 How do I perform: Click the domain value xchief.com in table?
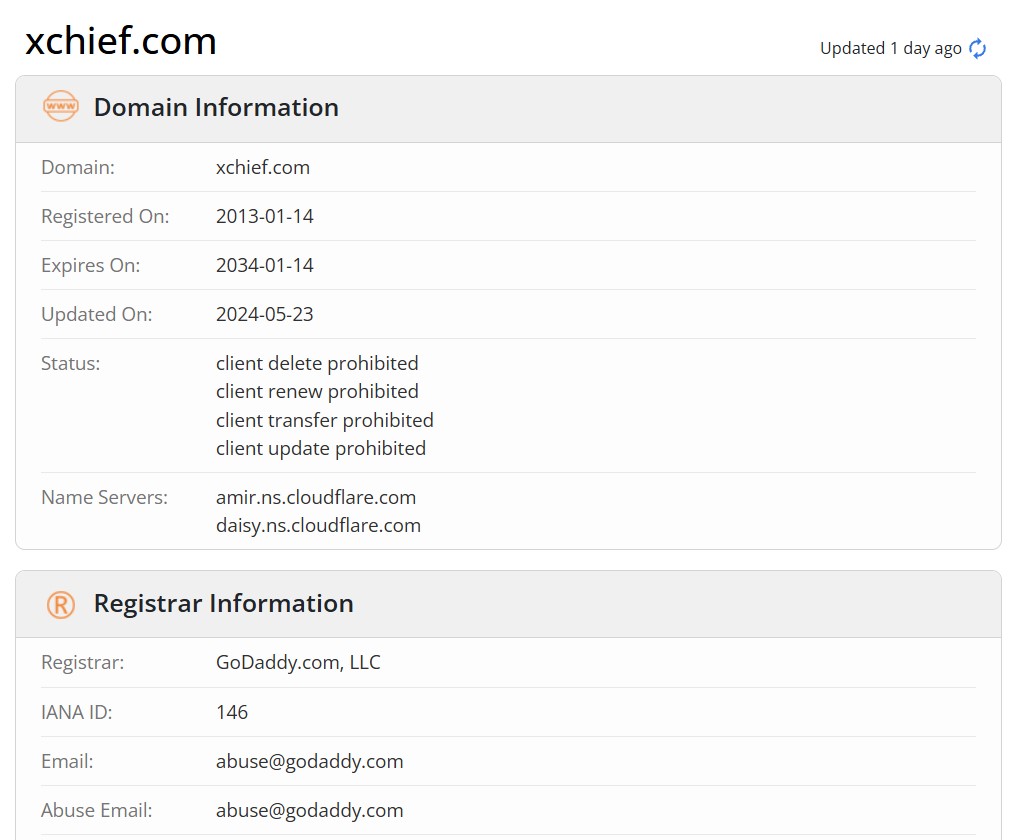click(262, 167)
